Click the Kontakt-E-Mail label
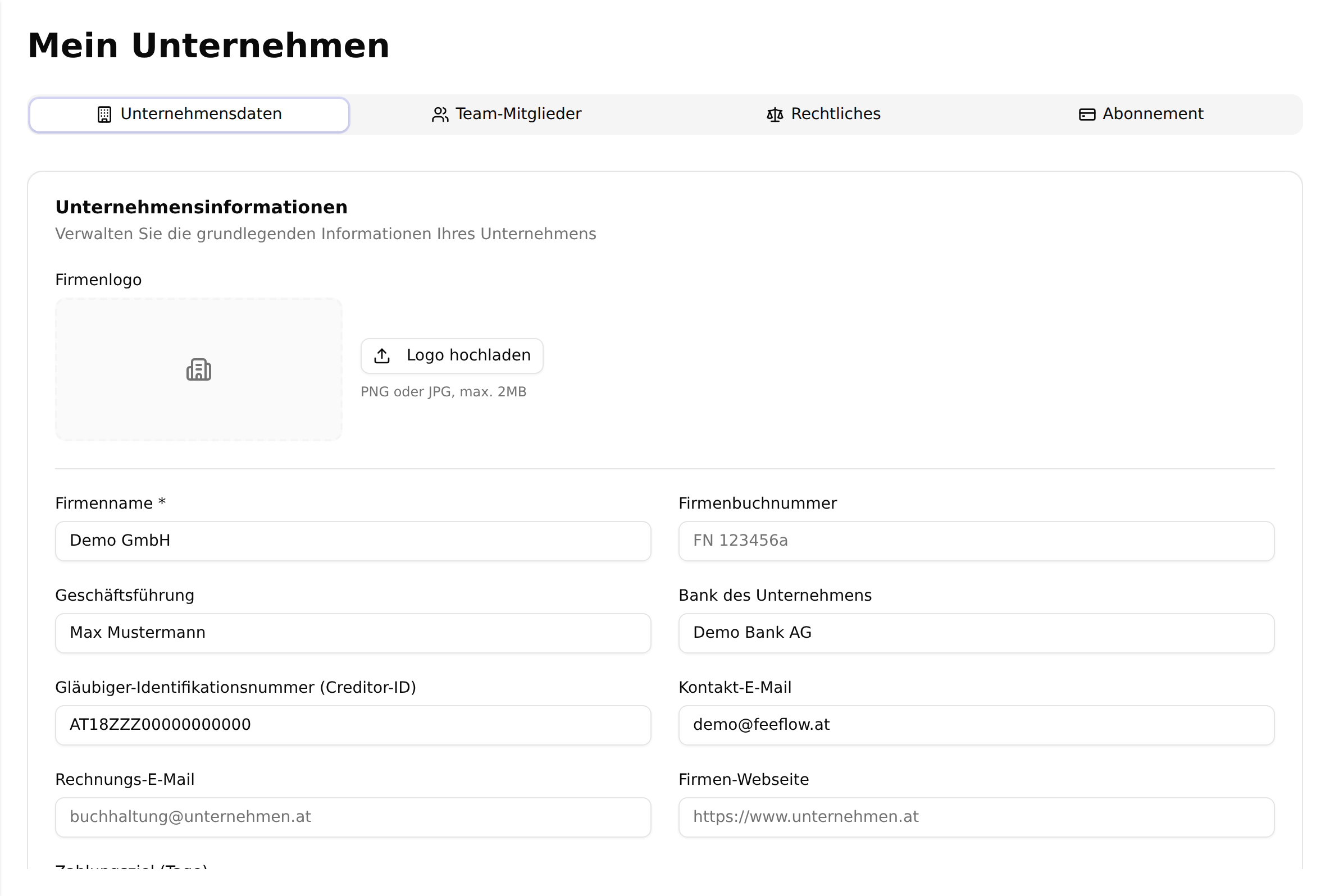Screen dimensions: 1330x896 point(735,687)
